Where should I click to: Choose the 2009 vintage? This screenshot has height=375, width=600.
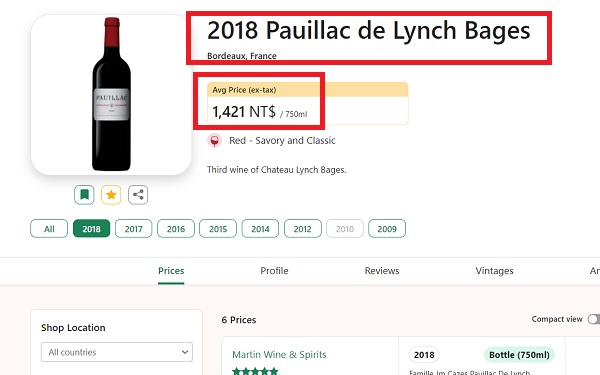(387, 229)
